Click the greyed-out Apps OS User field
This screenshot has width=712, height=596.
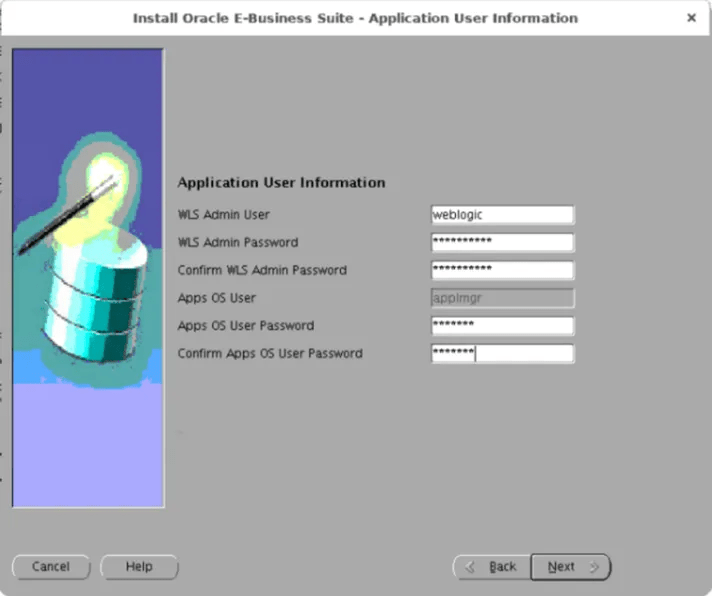pos(502,298)
